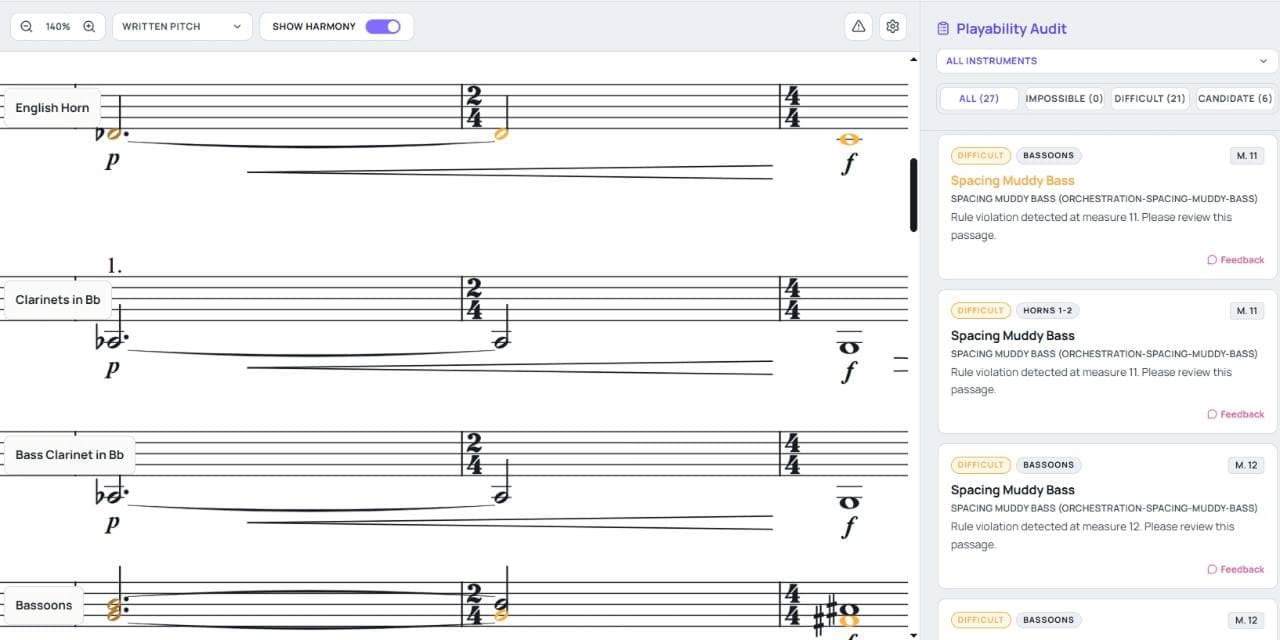Screen dimensions: 1280x640
Task: Click the Playability Audit panel title
Action: point(1011,29)
